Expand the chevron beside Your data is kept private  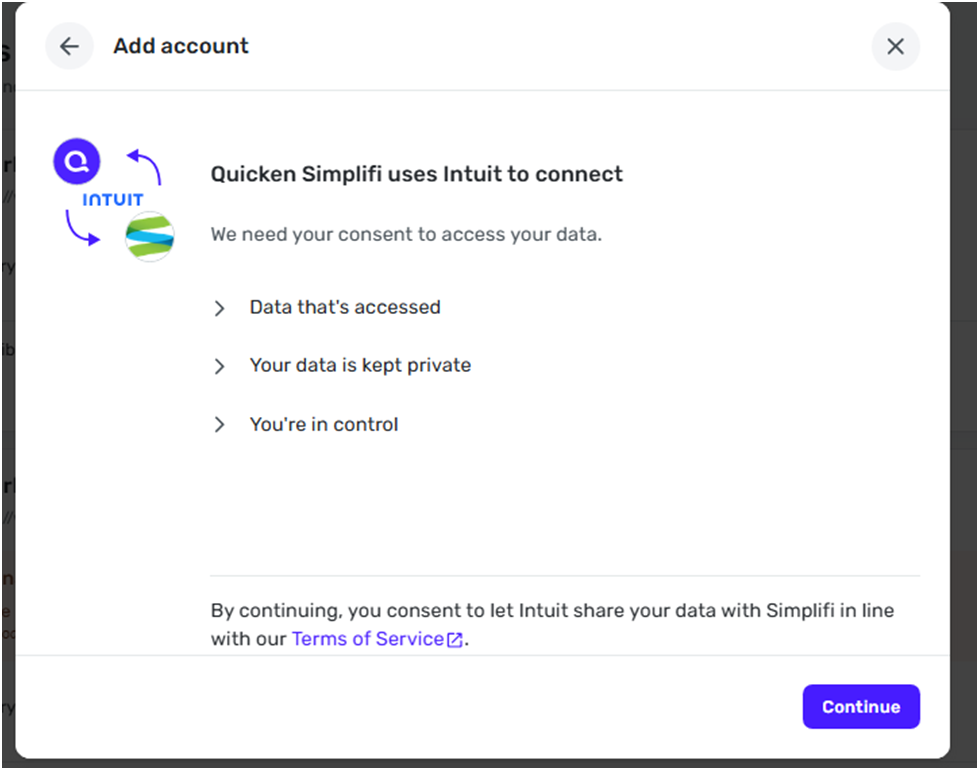point(220,366)
